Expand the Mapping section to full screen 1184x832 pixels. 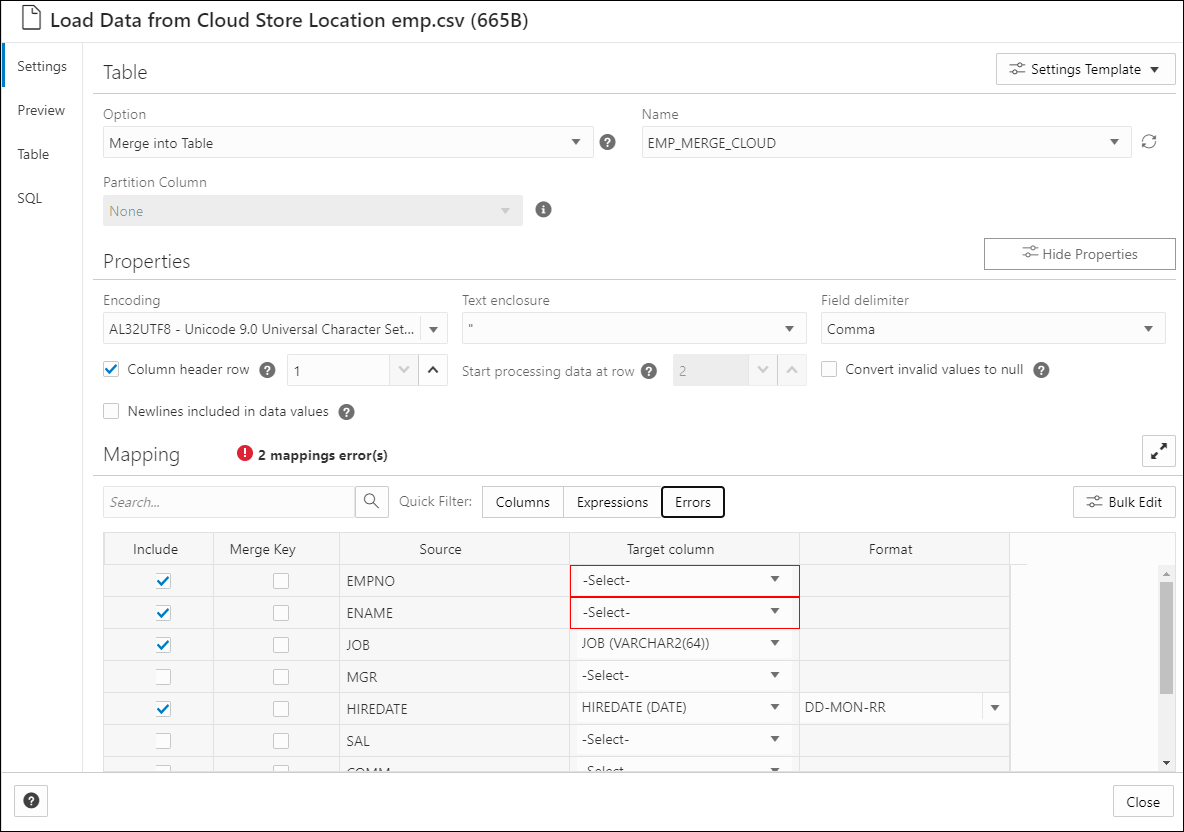(1158, 451)
